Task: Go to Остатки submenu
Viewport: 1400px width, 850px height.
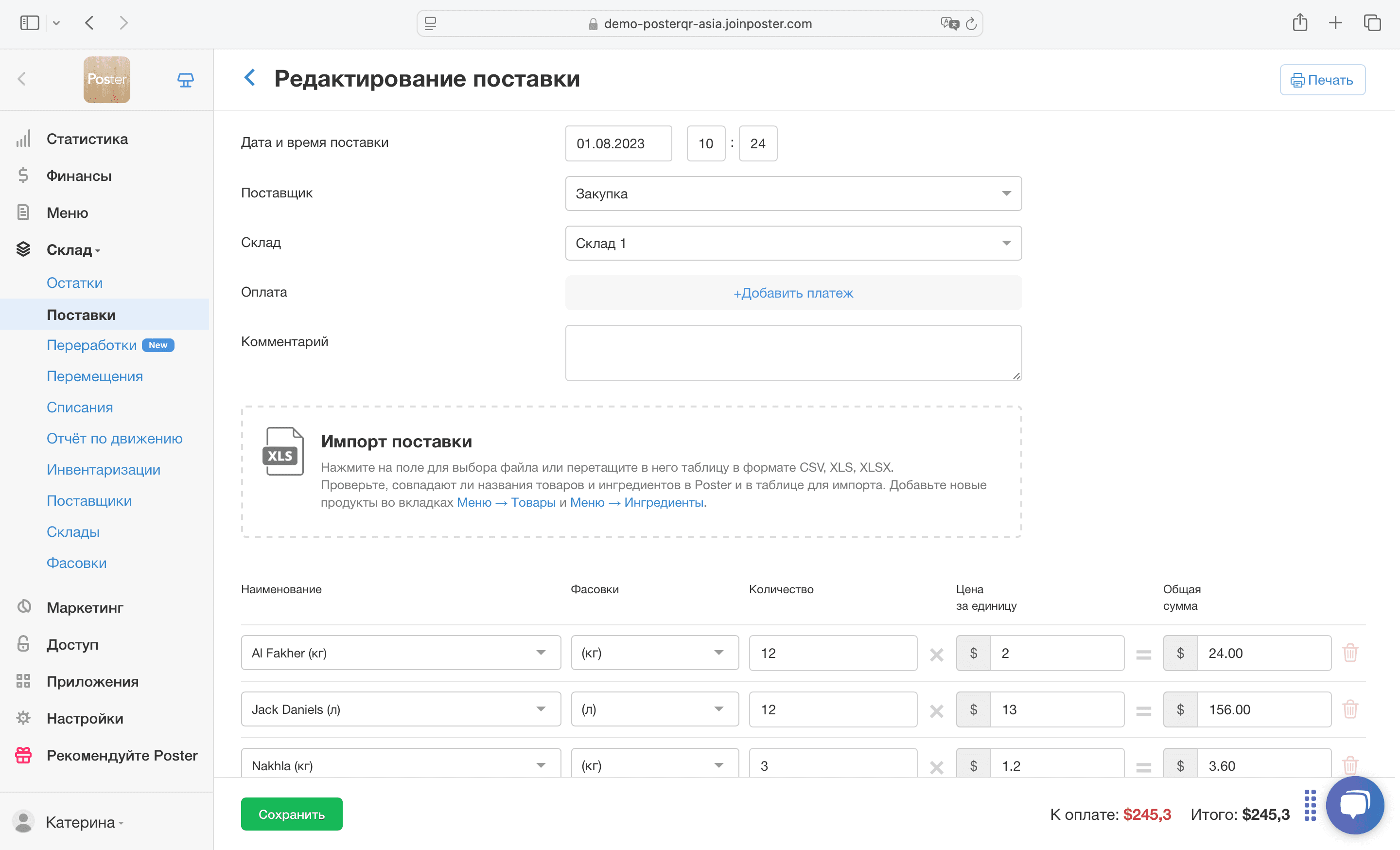Action: coord(74,283)
